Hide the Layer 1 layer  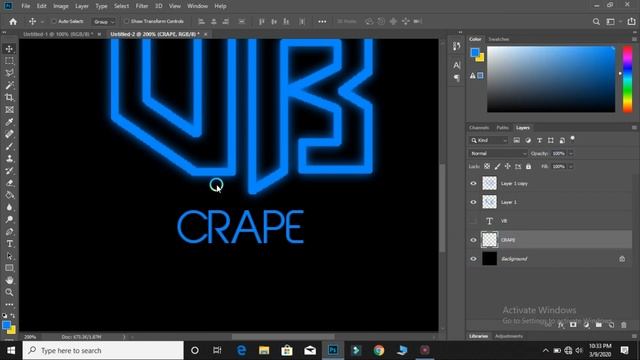pos(473,202)
